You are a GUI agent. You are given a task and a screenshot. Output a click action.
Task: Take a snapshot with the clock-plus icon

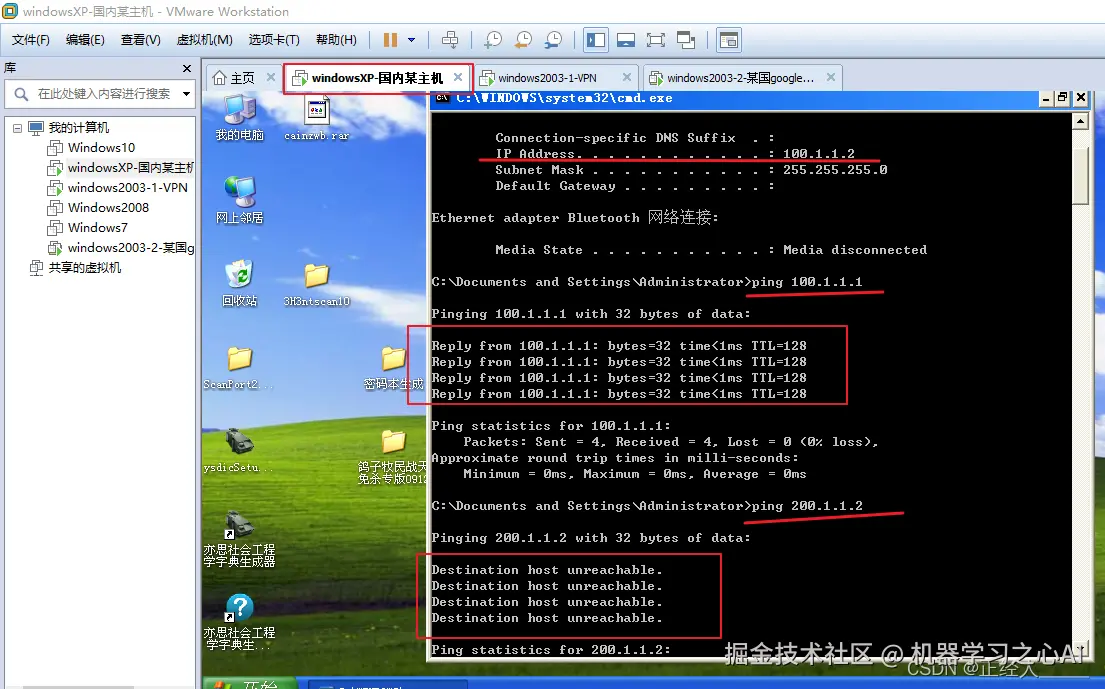tap(493, 40)
